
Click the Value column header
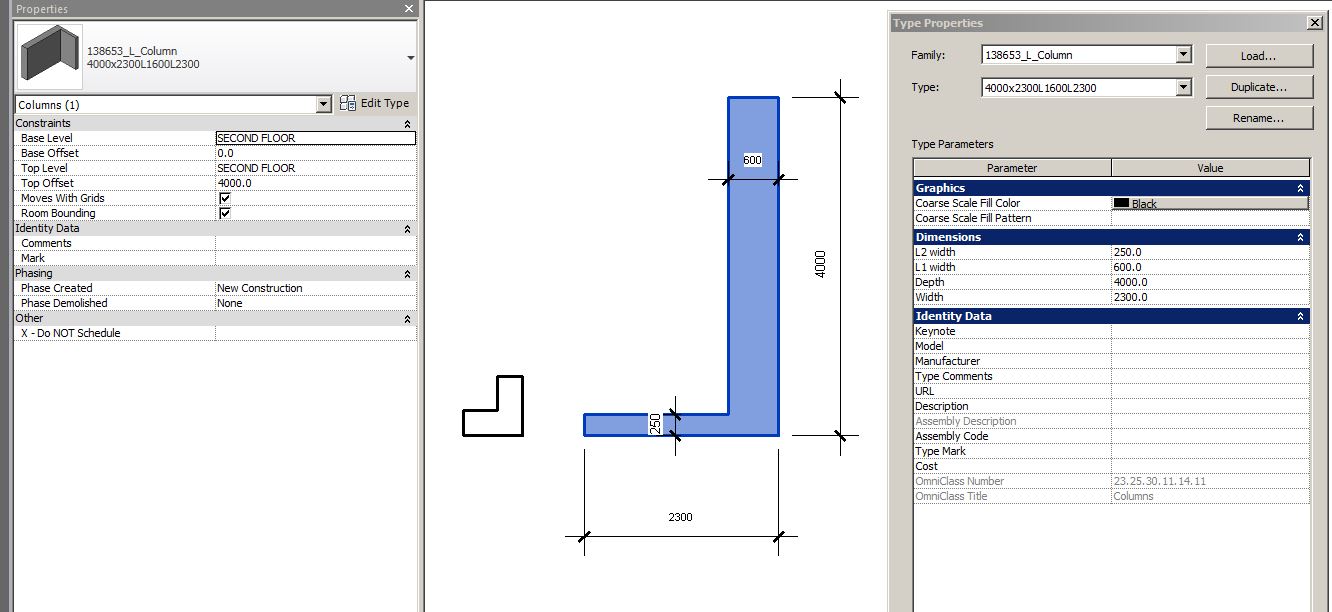[1210, 168]
